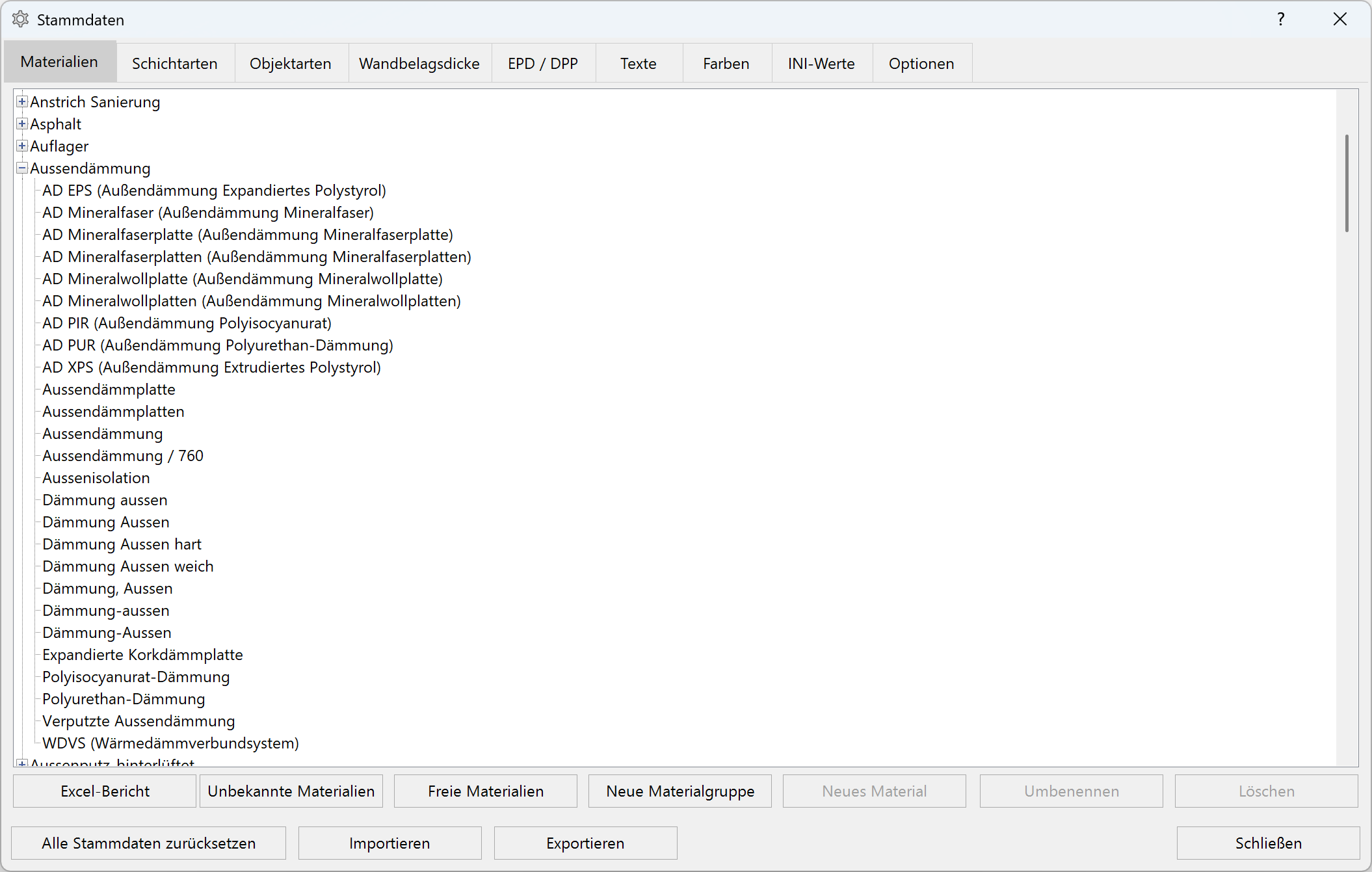
Task: Switch to the Objektarten tab
Action: 291,64
